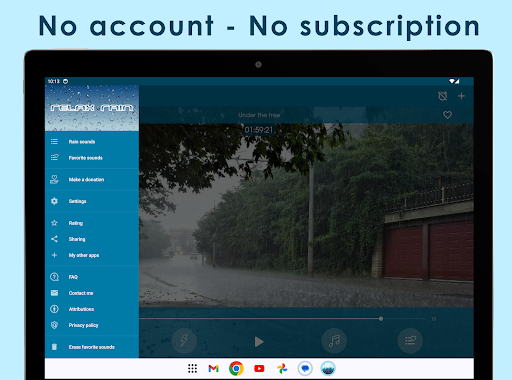Click Erase favorite sounds trash item

tap(92, 347)
